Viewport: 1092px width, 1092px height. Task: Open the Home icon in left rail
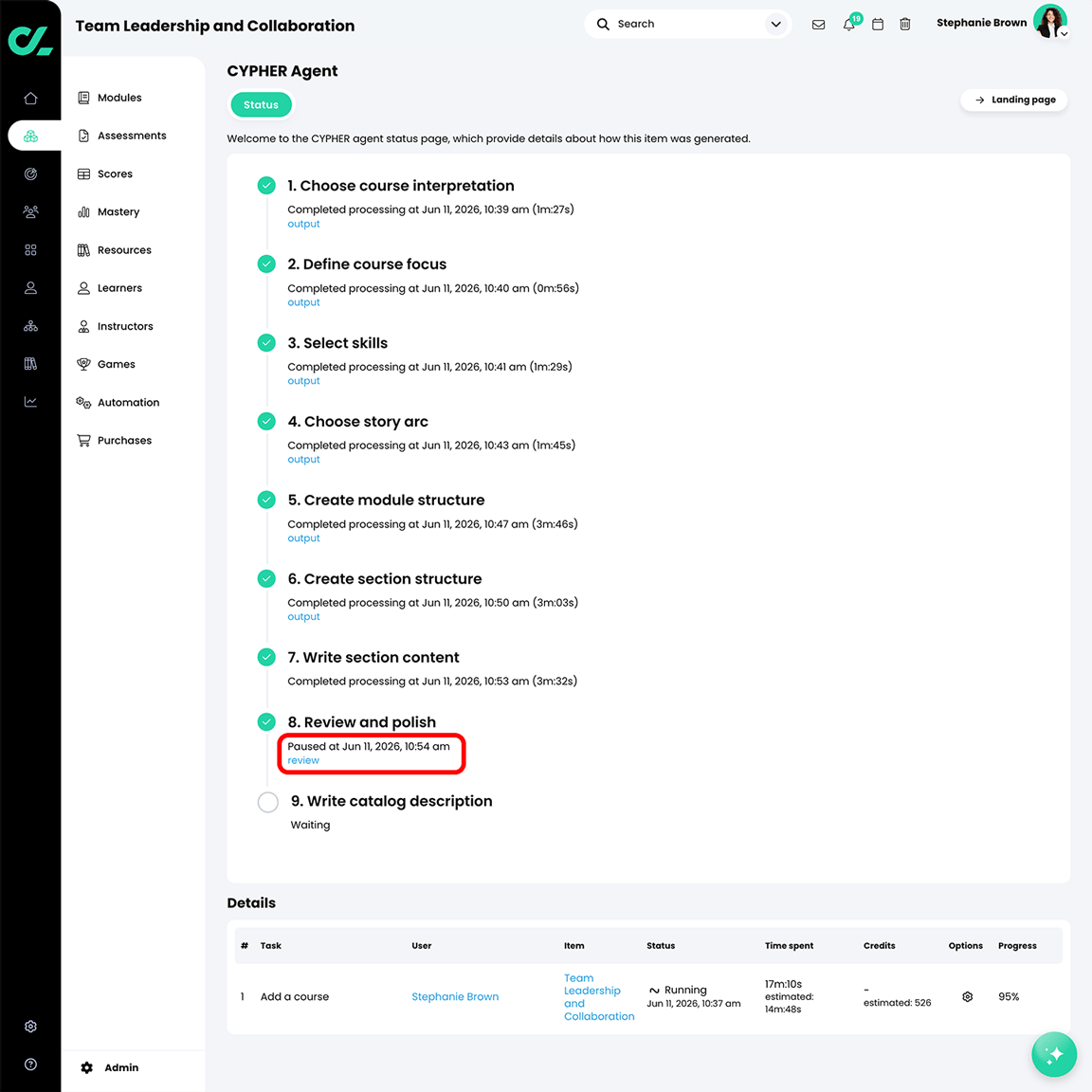point(30,99)
